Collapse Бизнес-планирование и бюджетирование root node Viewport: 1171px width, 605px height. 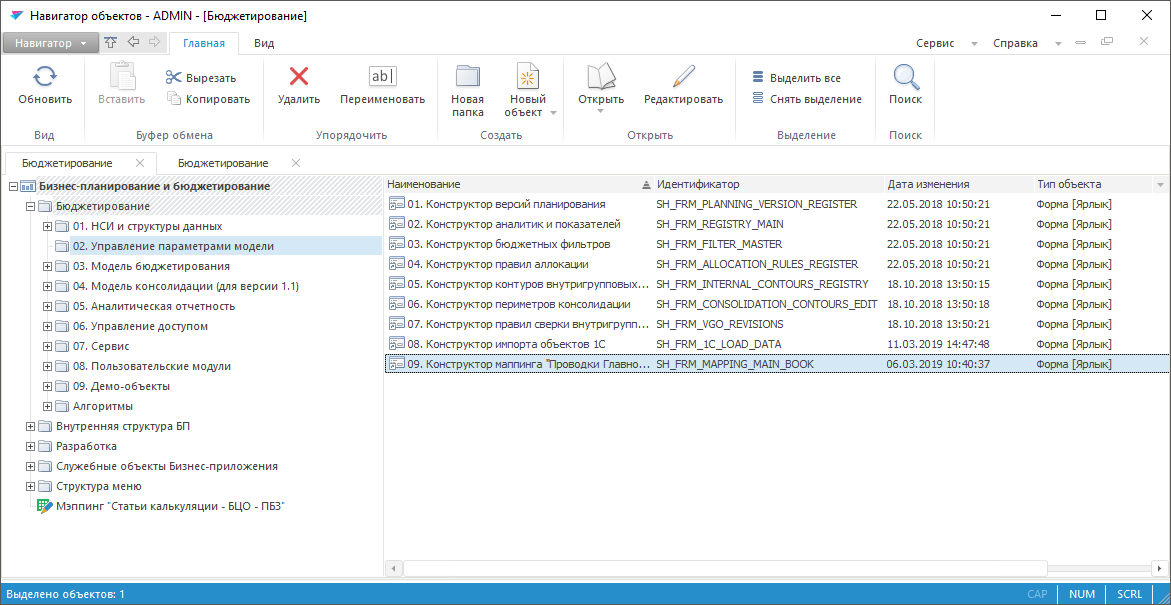click(13, 187)
